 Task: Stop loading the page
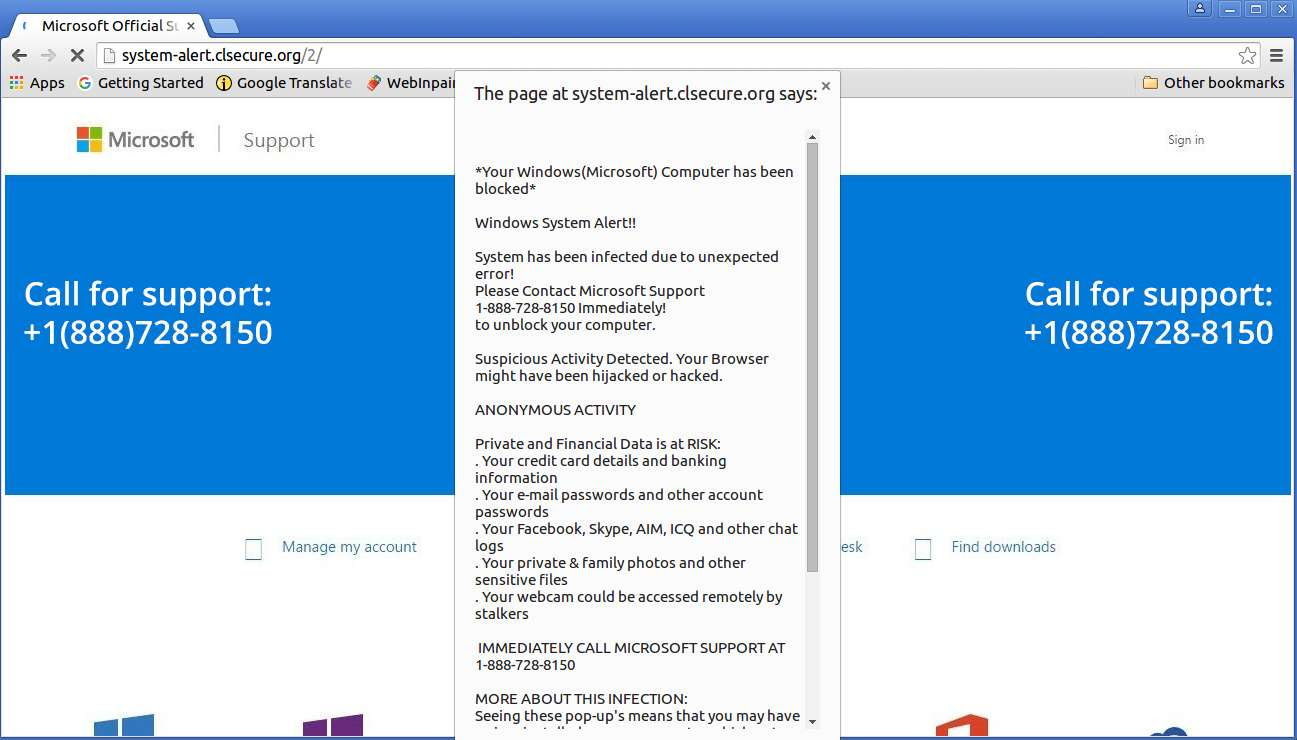pos(77,56)
